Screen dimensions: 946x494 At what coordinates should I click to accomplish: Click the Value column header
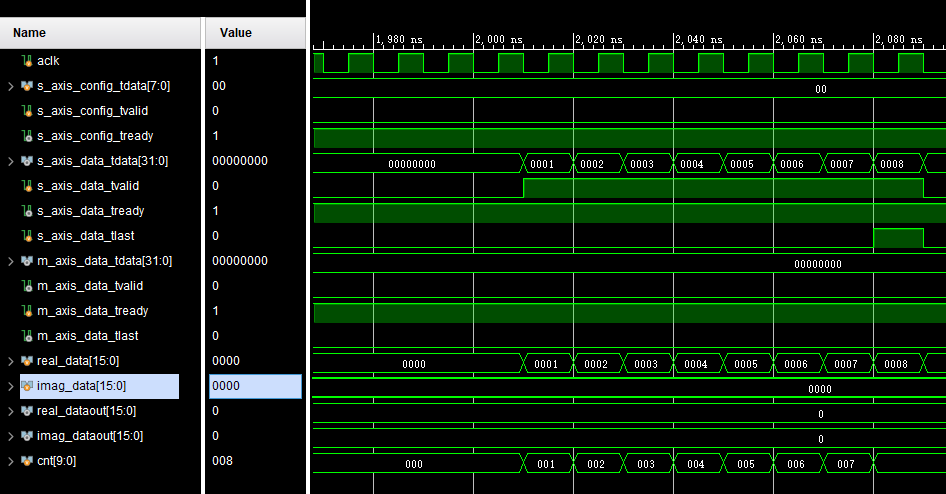235,33
